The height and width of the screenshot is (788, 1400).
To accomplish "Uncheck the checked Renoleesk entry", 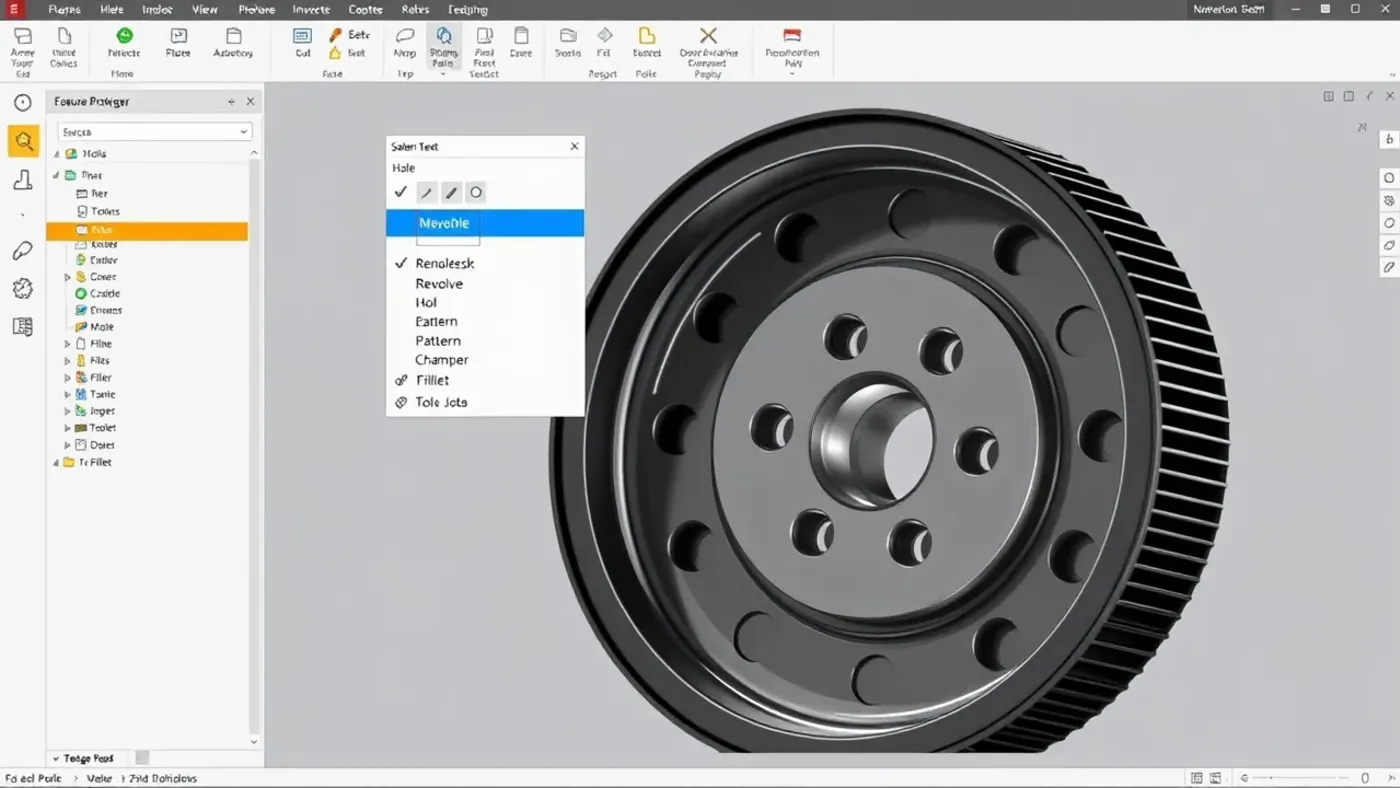I will [x=401, y=263].
